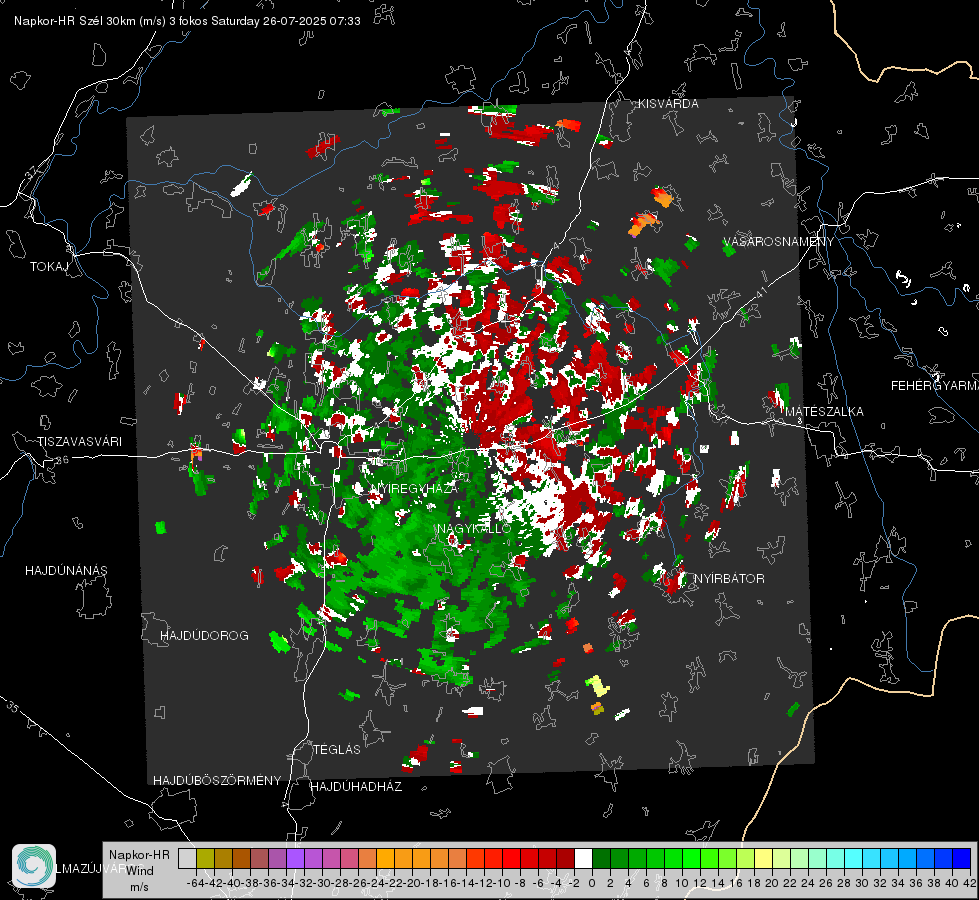Screen dimensions: 979x900
Task: Select the bright green swatch between 10 and 12
Action: pos(691,858)
